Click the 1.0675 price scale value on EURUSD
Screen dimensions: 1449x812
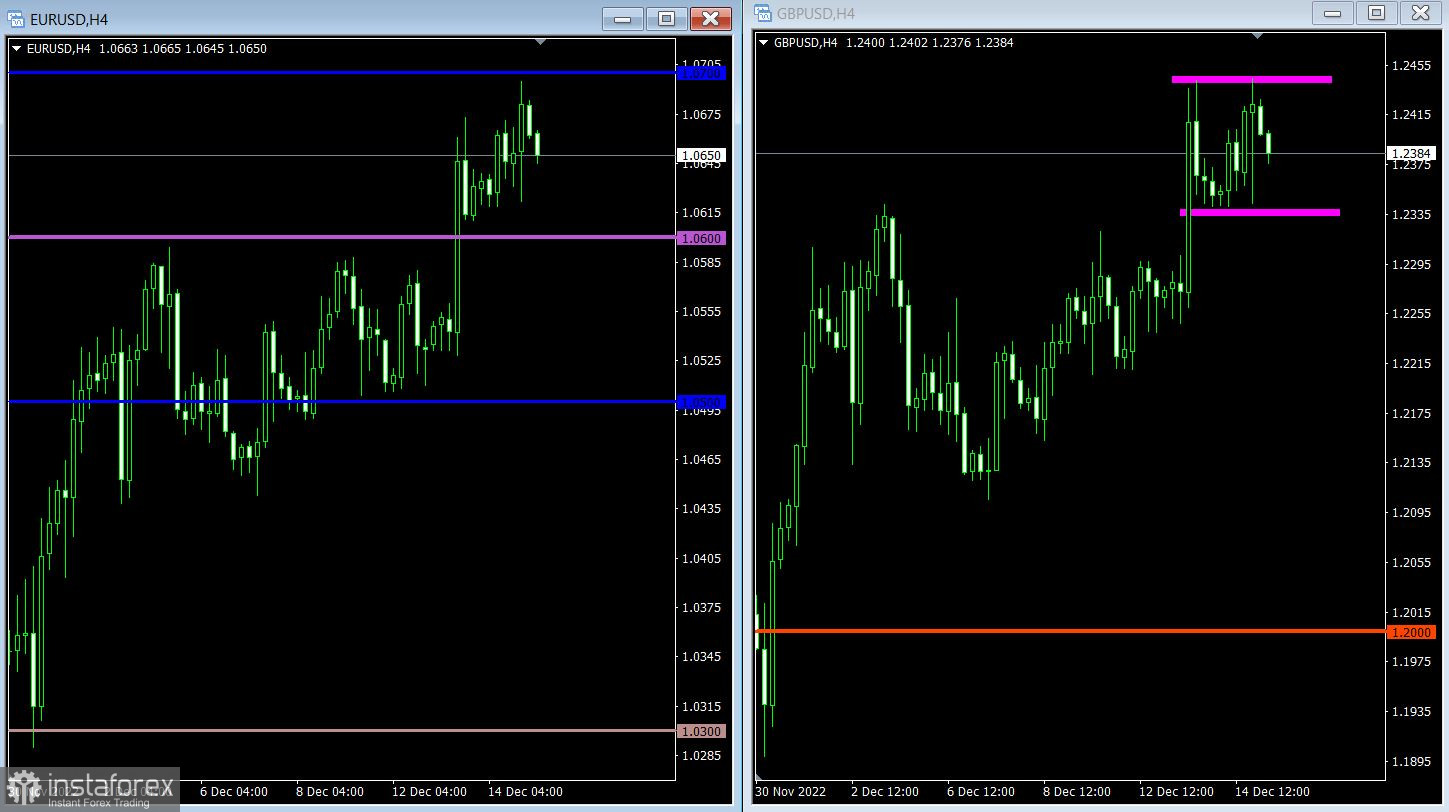(x=702, y=115)
